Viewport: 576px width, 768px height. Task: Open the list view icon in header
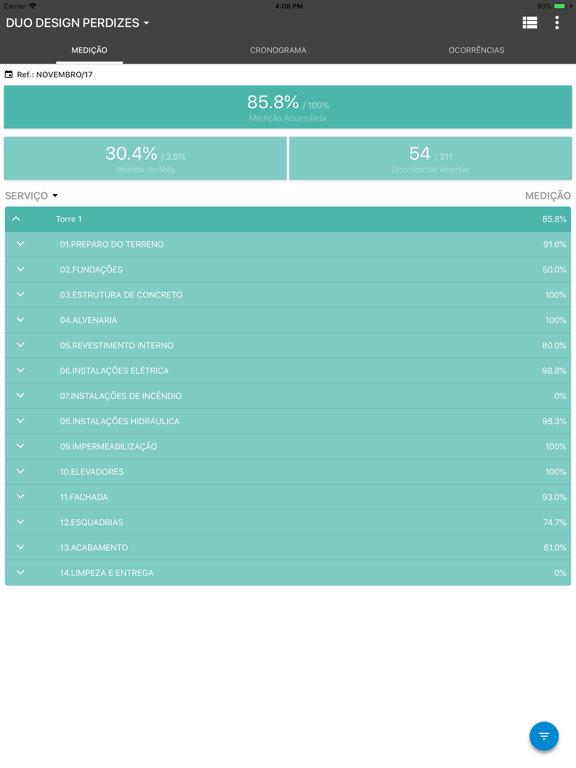tap(529, 23)
